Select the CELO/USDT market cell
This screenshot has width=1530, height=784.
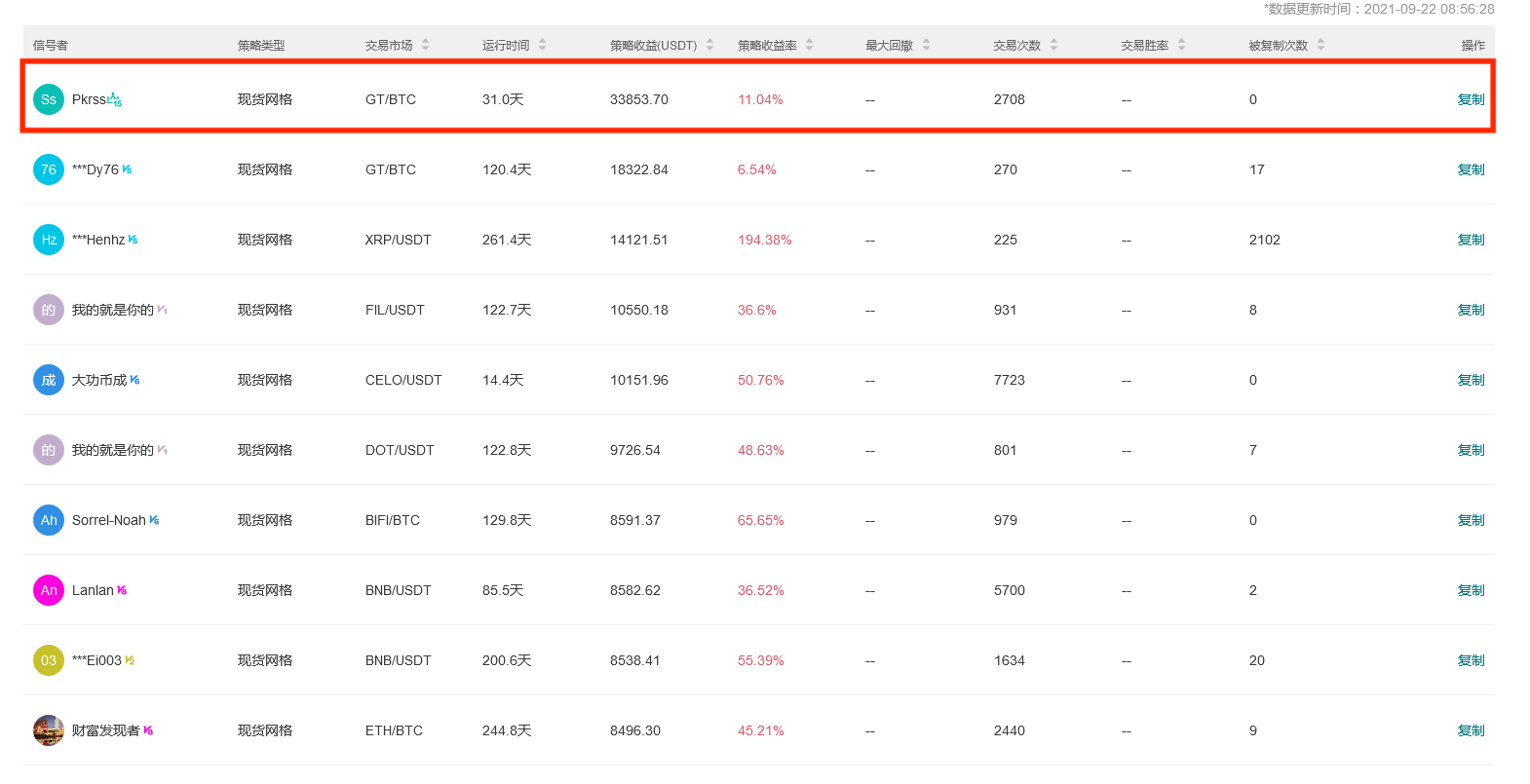(403, 380)
